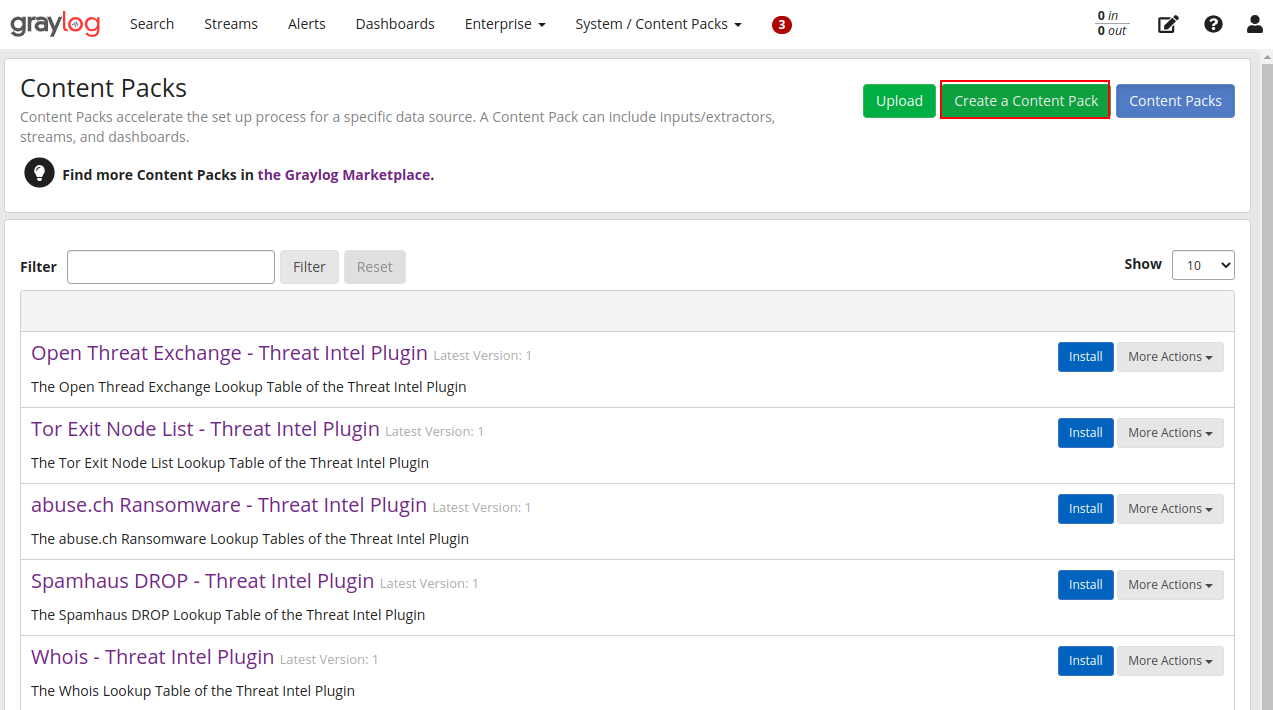
Task: Open the help question mark icon
Action: [x=1213, y=24]
